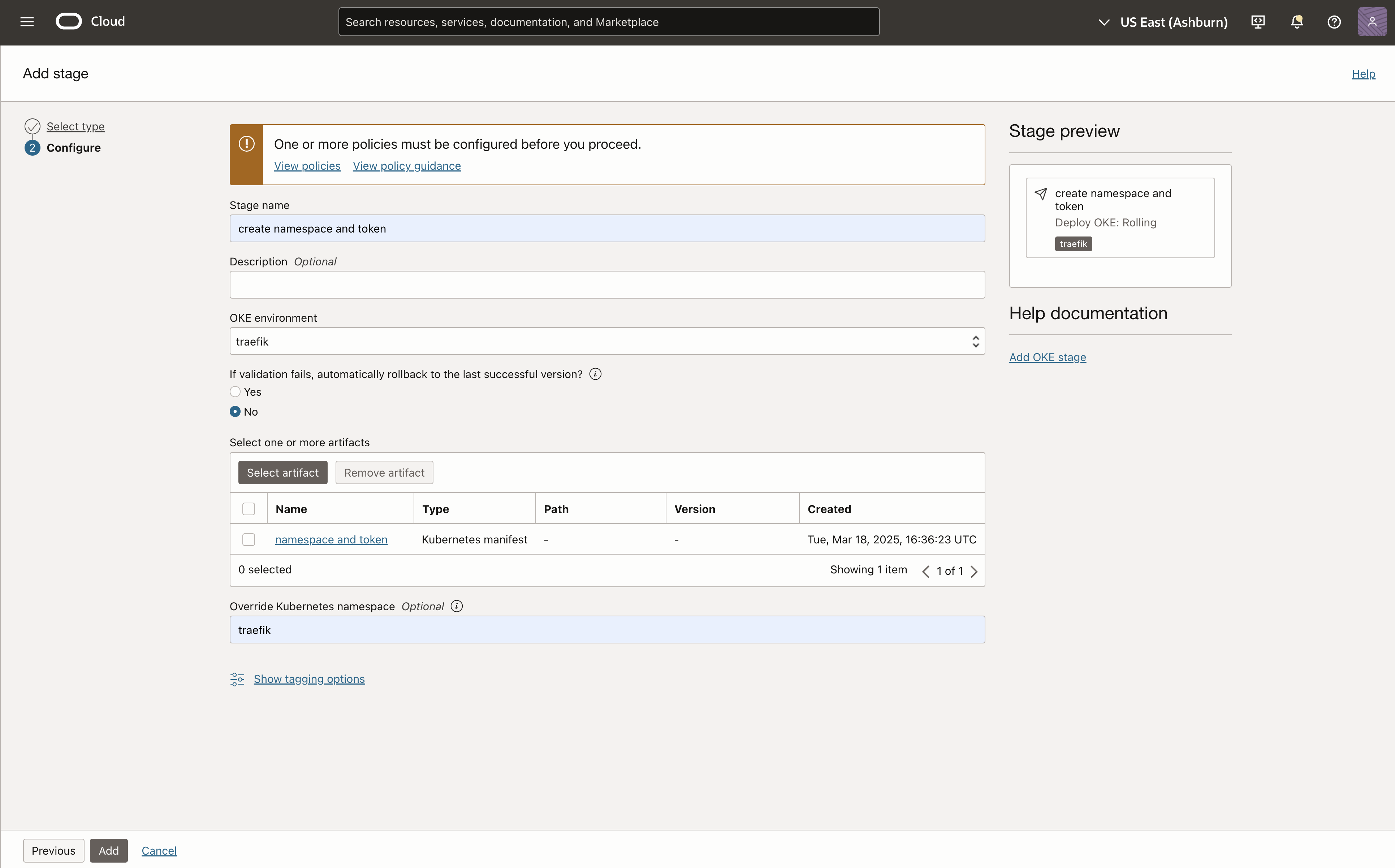Click the Override Kubernetes namespace info icon
The image size is (1395, 868).
click(x=457, y=606)
